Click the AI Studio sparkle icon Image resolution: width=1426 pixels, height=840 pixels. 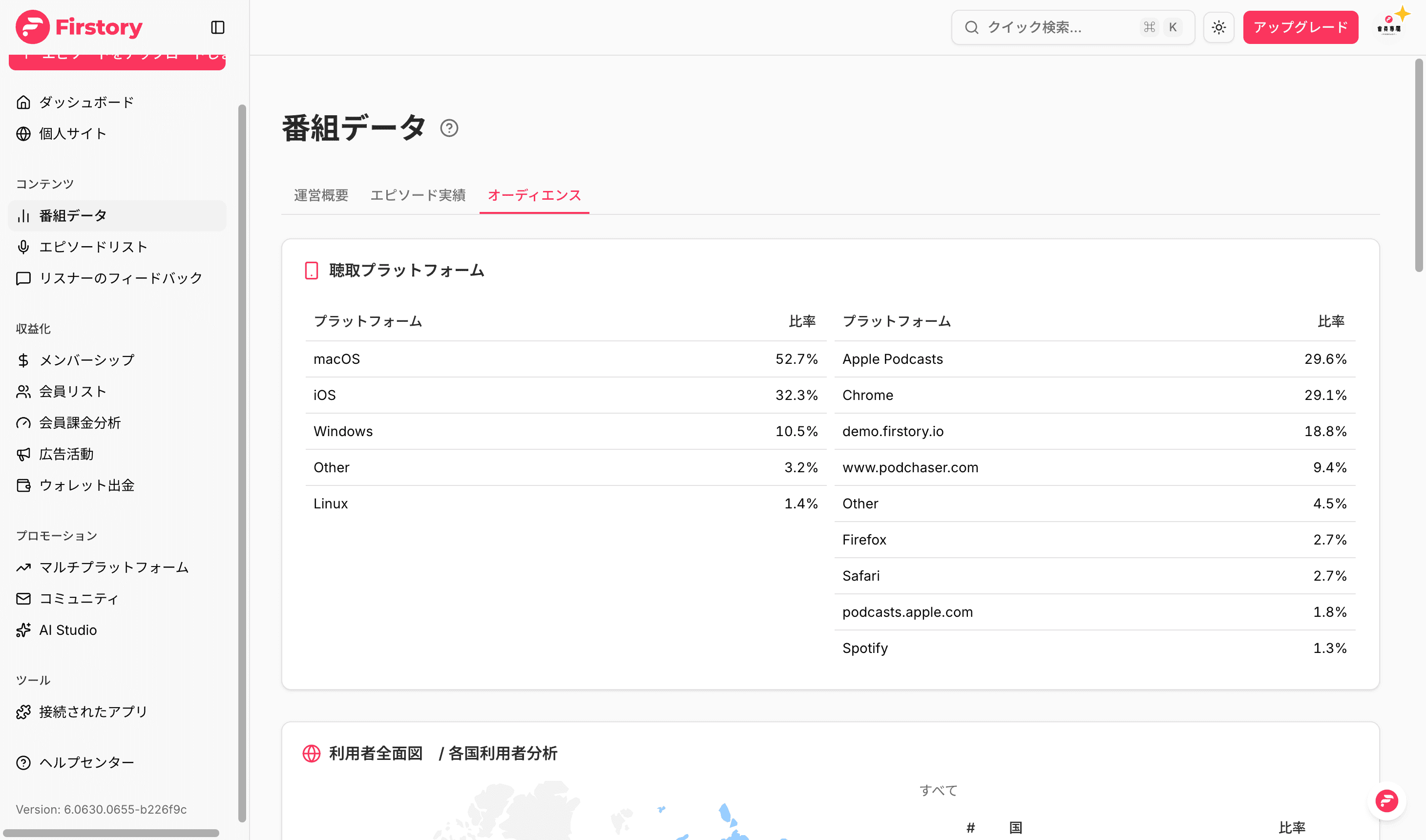pos(23,630)
